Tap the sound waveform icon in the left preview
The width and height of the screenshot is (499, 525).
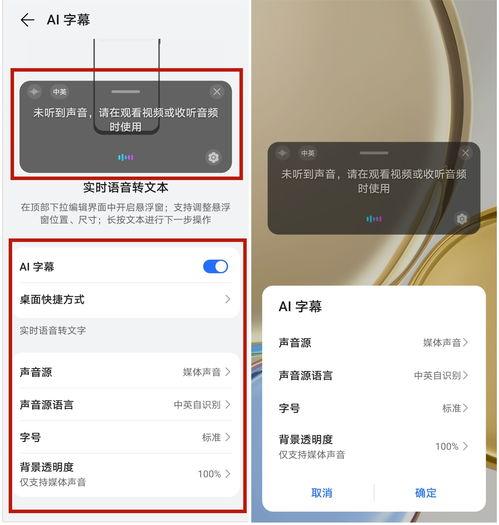[x=126, y=157]
